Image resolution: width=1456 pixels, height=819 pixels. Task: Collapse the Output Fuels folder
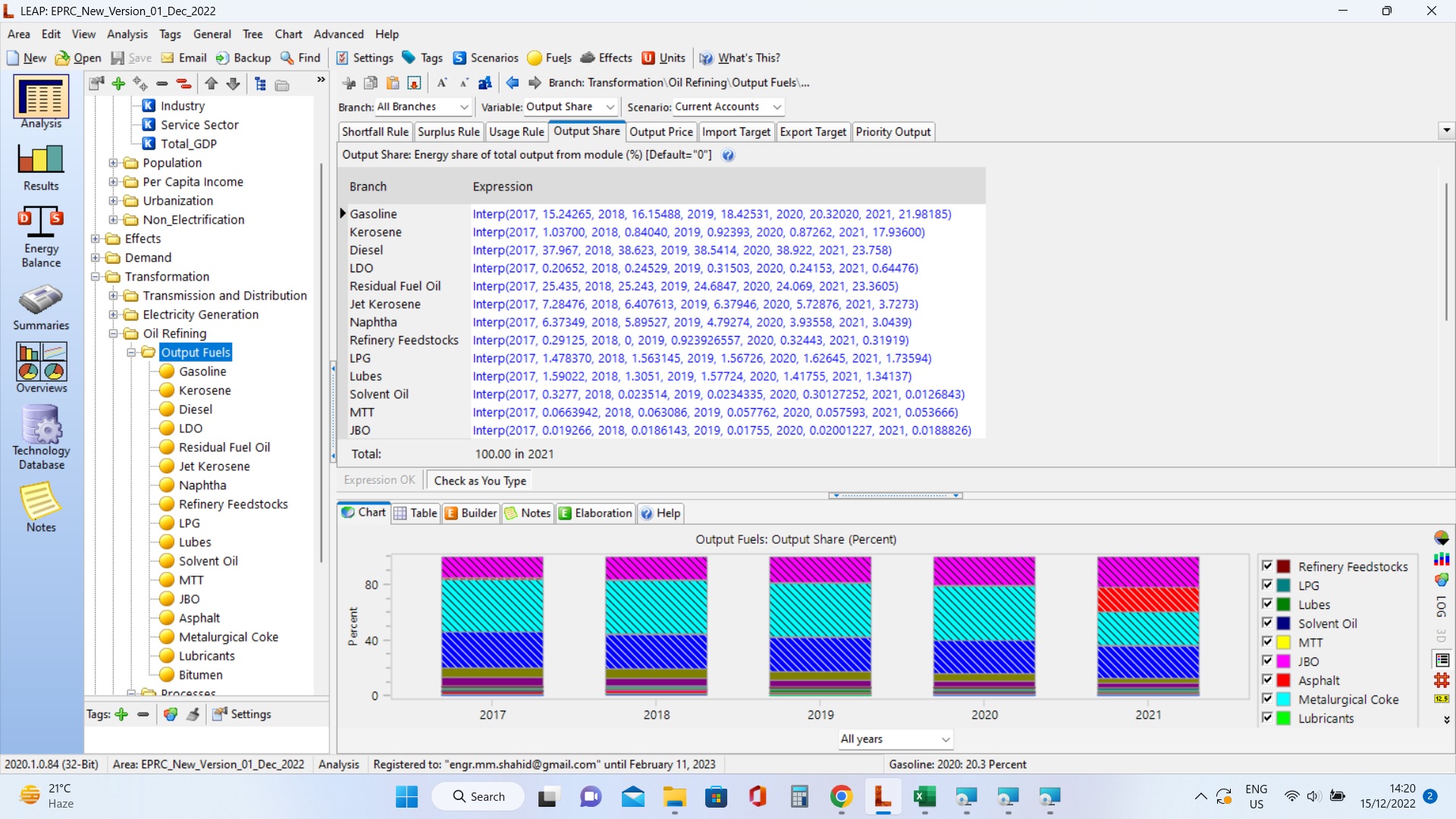131,352
